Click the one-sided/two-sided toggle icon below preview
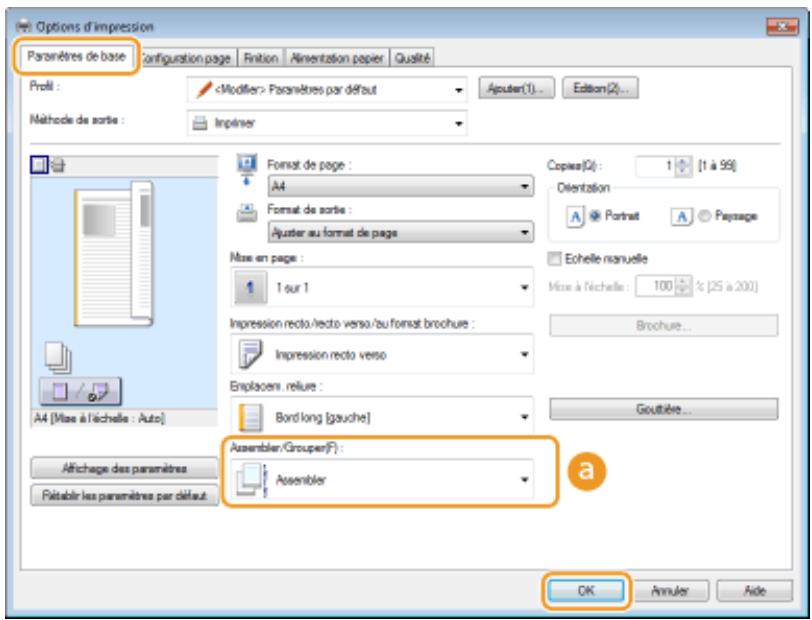812x620 pixels. 80,392
